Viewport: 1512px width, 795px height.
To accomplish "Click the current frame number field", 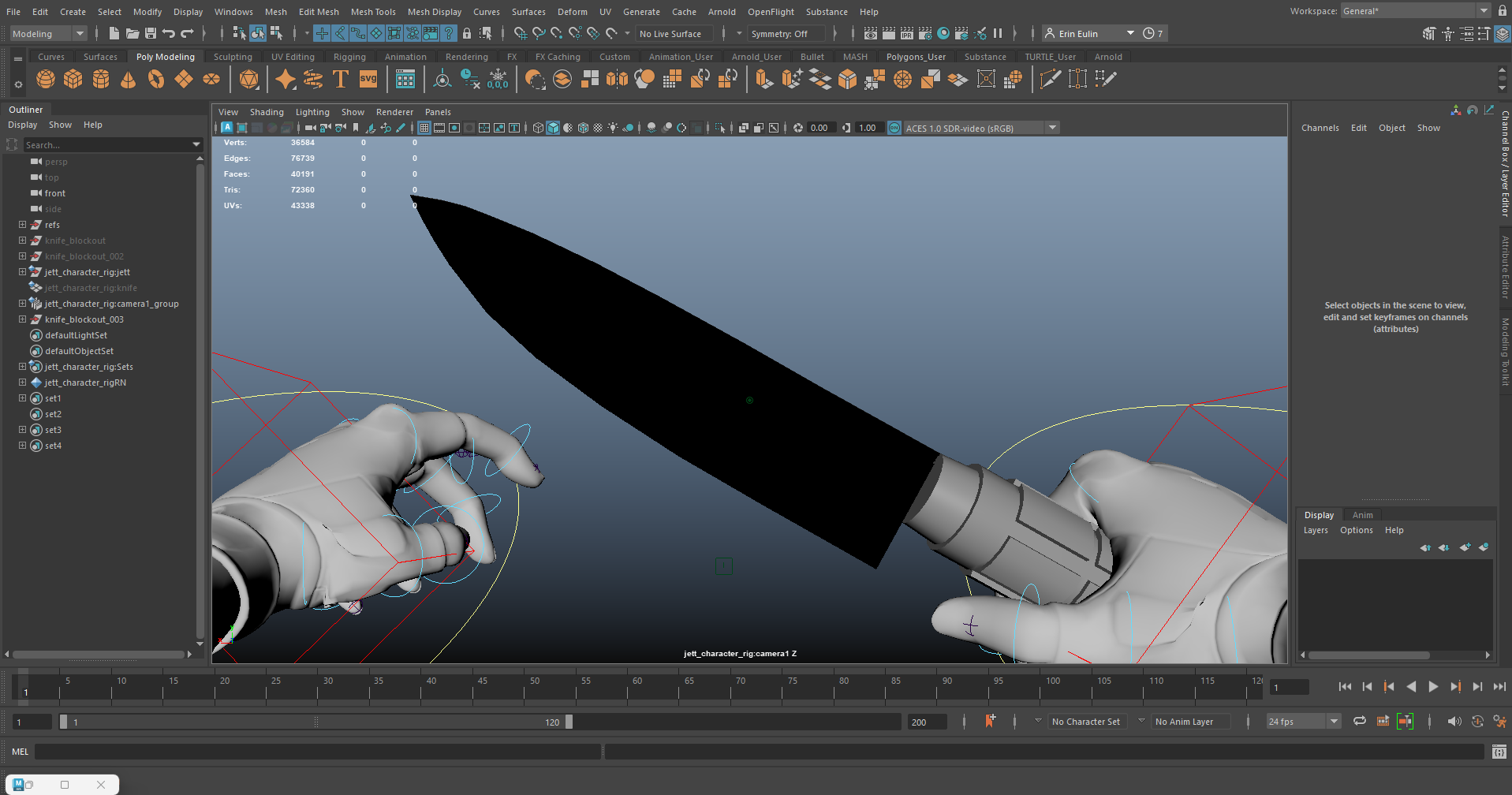I will tap(1289, 687).
